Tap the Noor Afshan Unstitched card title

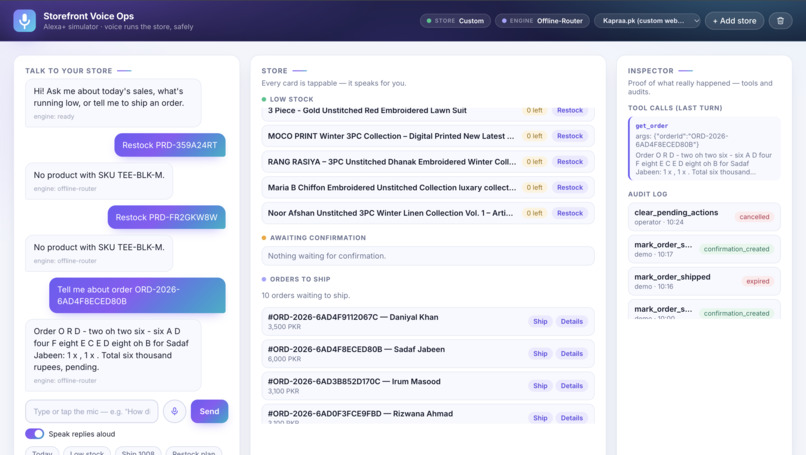click(390, 213)
